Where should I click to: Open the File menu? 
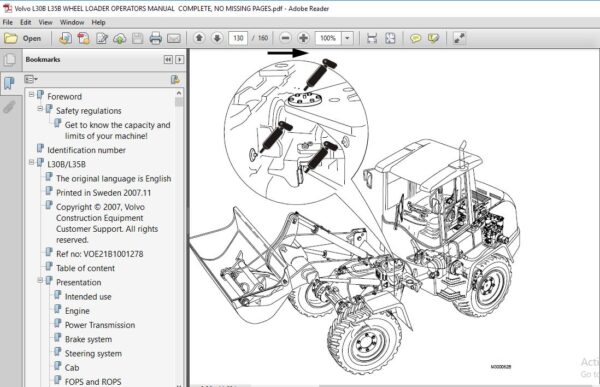pyautogui.click(x=8, y=22)
